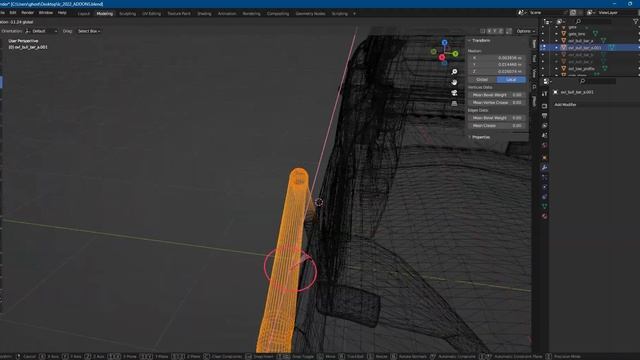Screen dimensions: 640x360
Task: Open properties editor type dropdown
Action: tap(547, 81)
